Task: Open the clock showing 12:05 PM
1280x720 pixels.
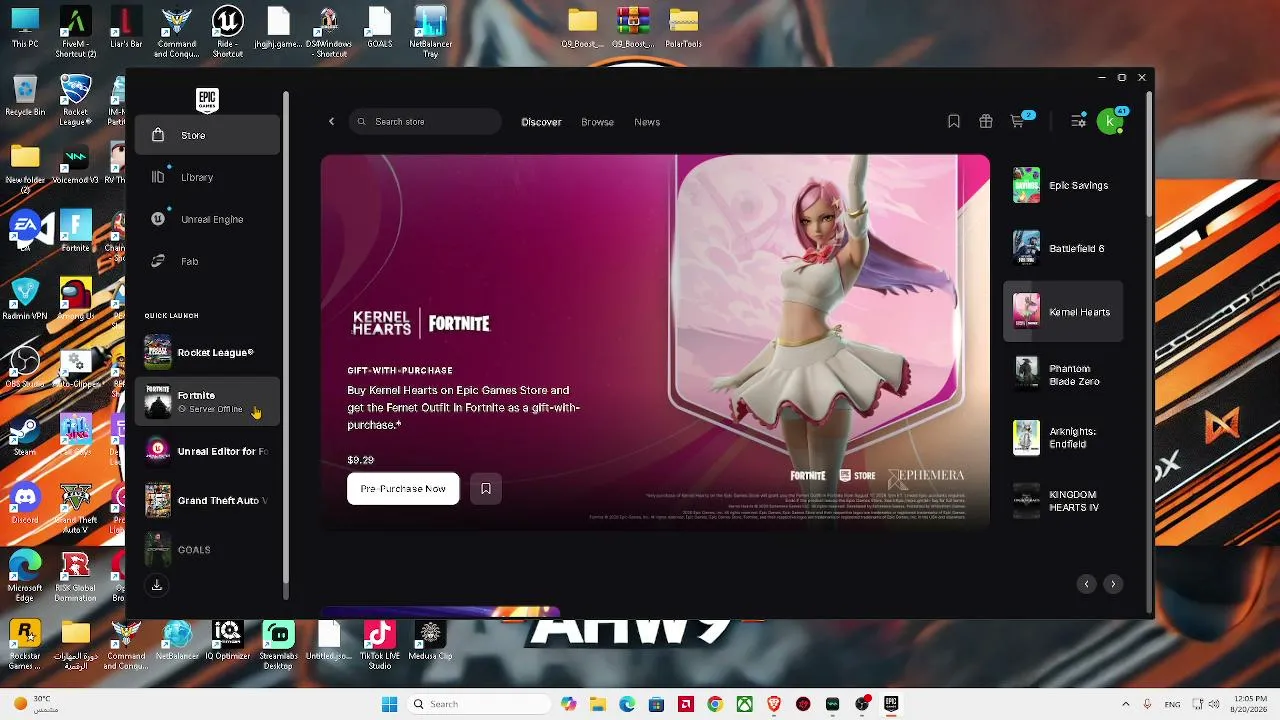Action: [x=1250, y=704]
